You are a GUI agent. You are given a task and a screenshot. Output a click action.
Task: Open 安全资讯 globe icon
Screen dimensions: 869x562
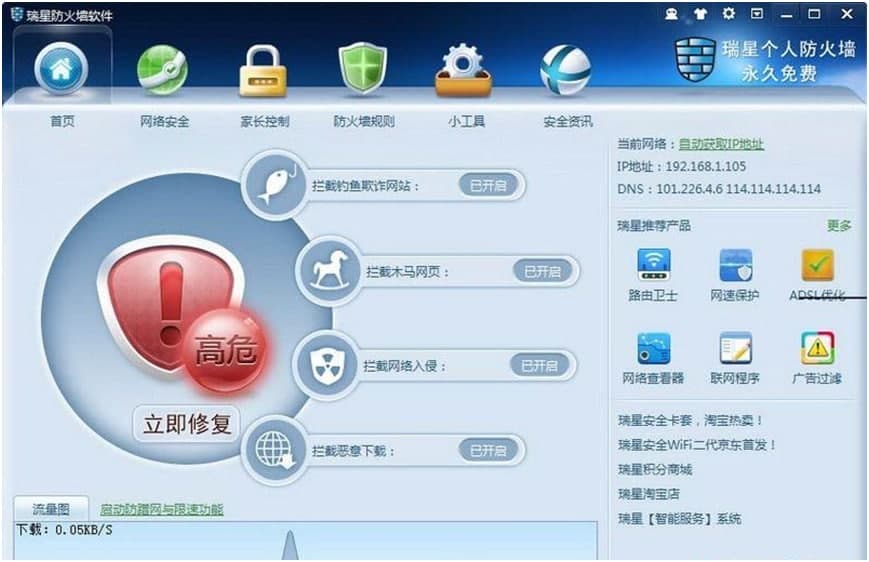click(565, 70)
